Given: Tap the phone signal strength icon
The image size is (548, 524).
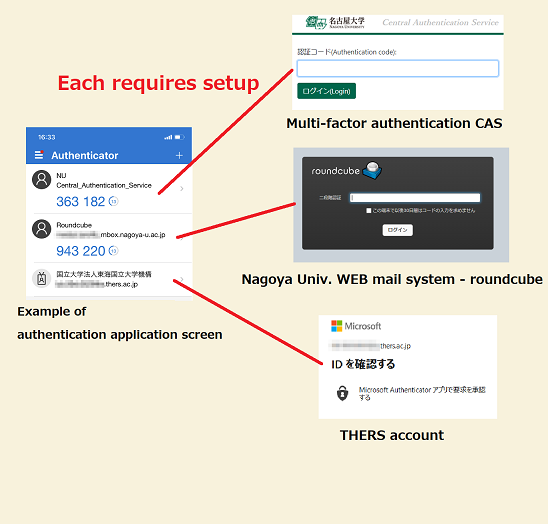Looking at the screenshot, I should (168, 137).
